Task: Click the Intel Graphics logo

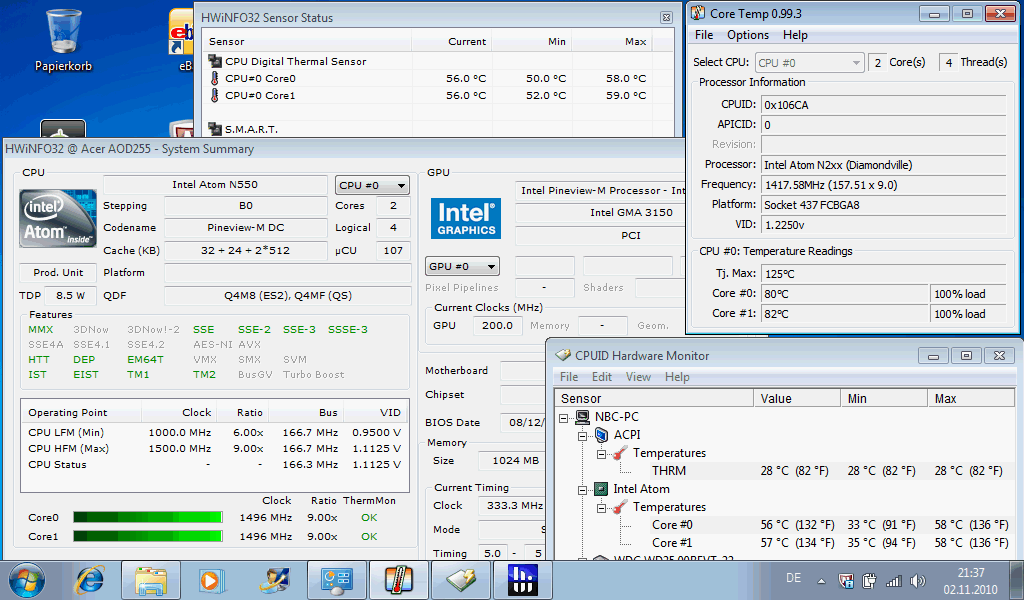Action: coord(466,219)
